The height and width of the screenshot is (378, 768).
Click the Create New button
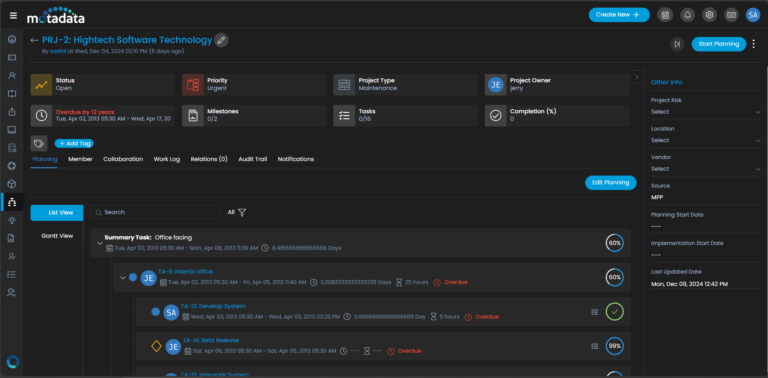pos(619,15)
